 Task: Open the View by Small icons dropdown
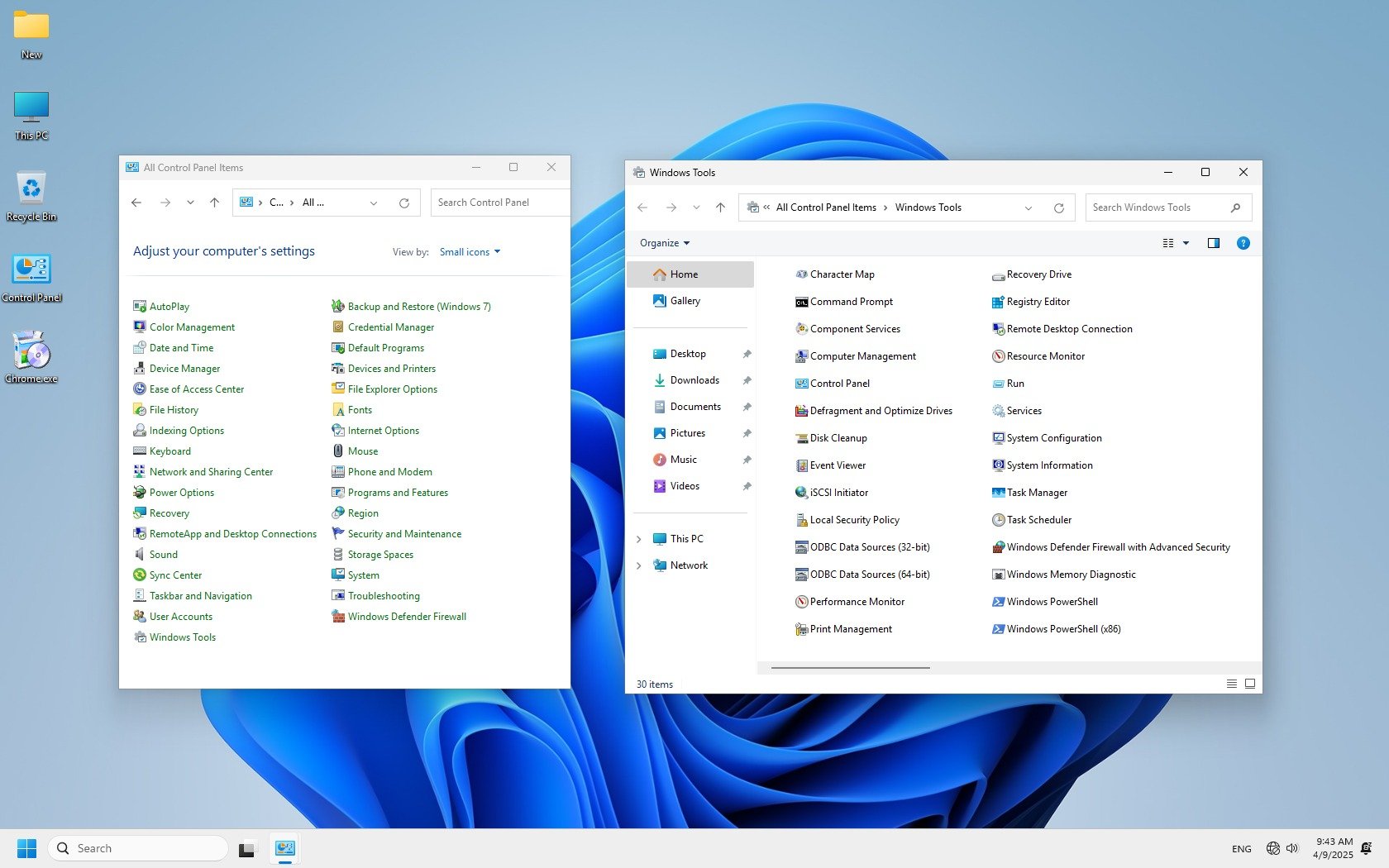470,252
